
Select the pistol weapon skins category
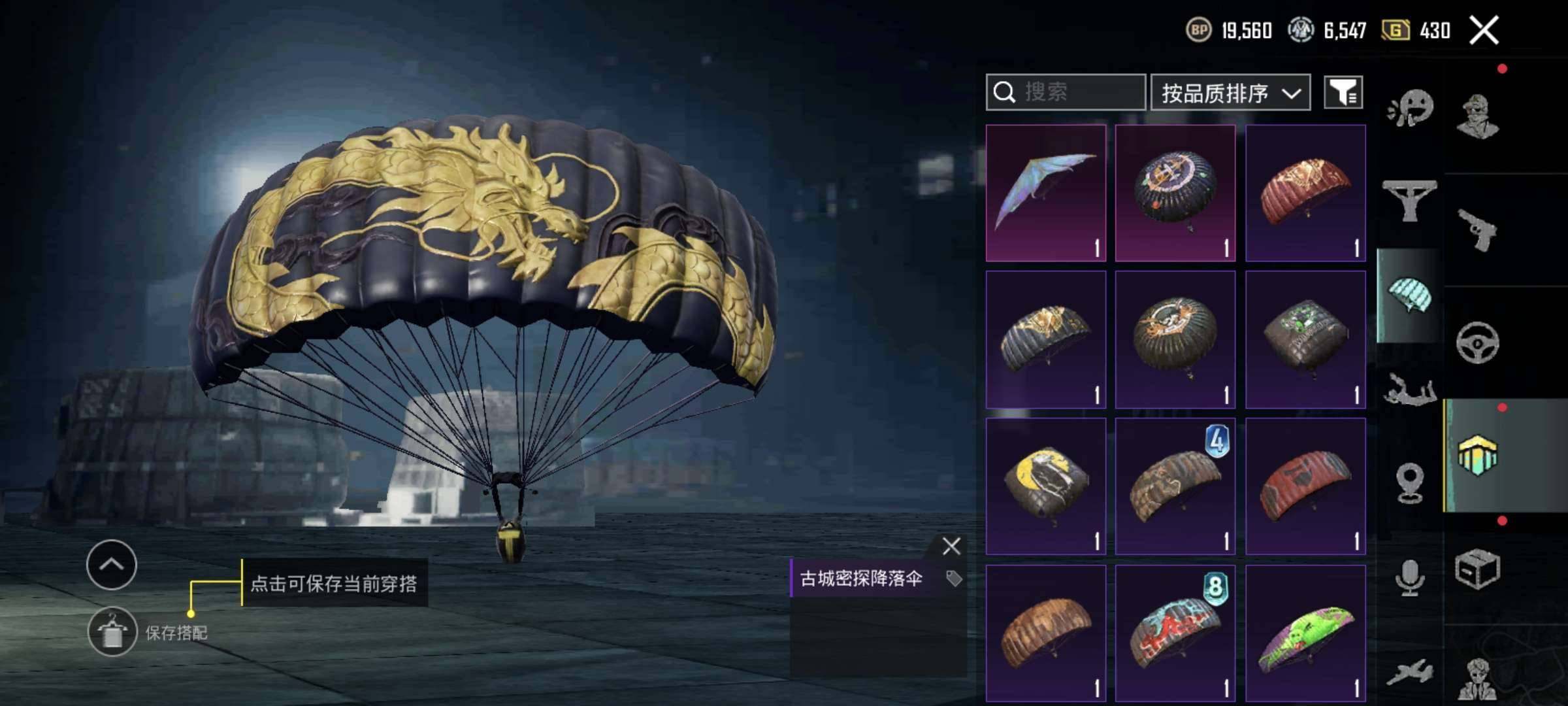pyautogui.click(x=1478, y=229)
